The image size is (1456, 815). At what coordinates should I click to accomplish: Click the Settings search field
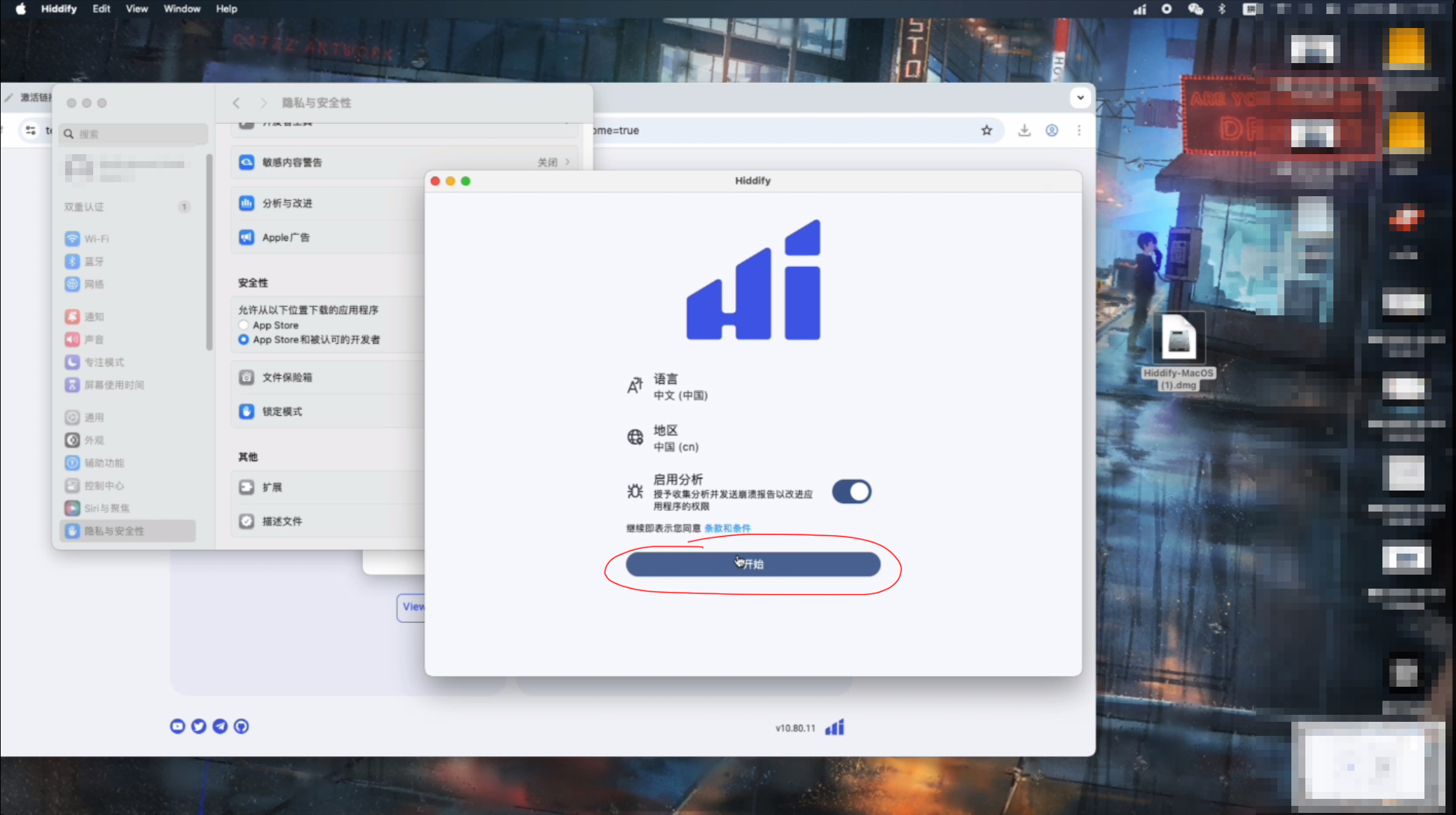click(x=133, y=134)
